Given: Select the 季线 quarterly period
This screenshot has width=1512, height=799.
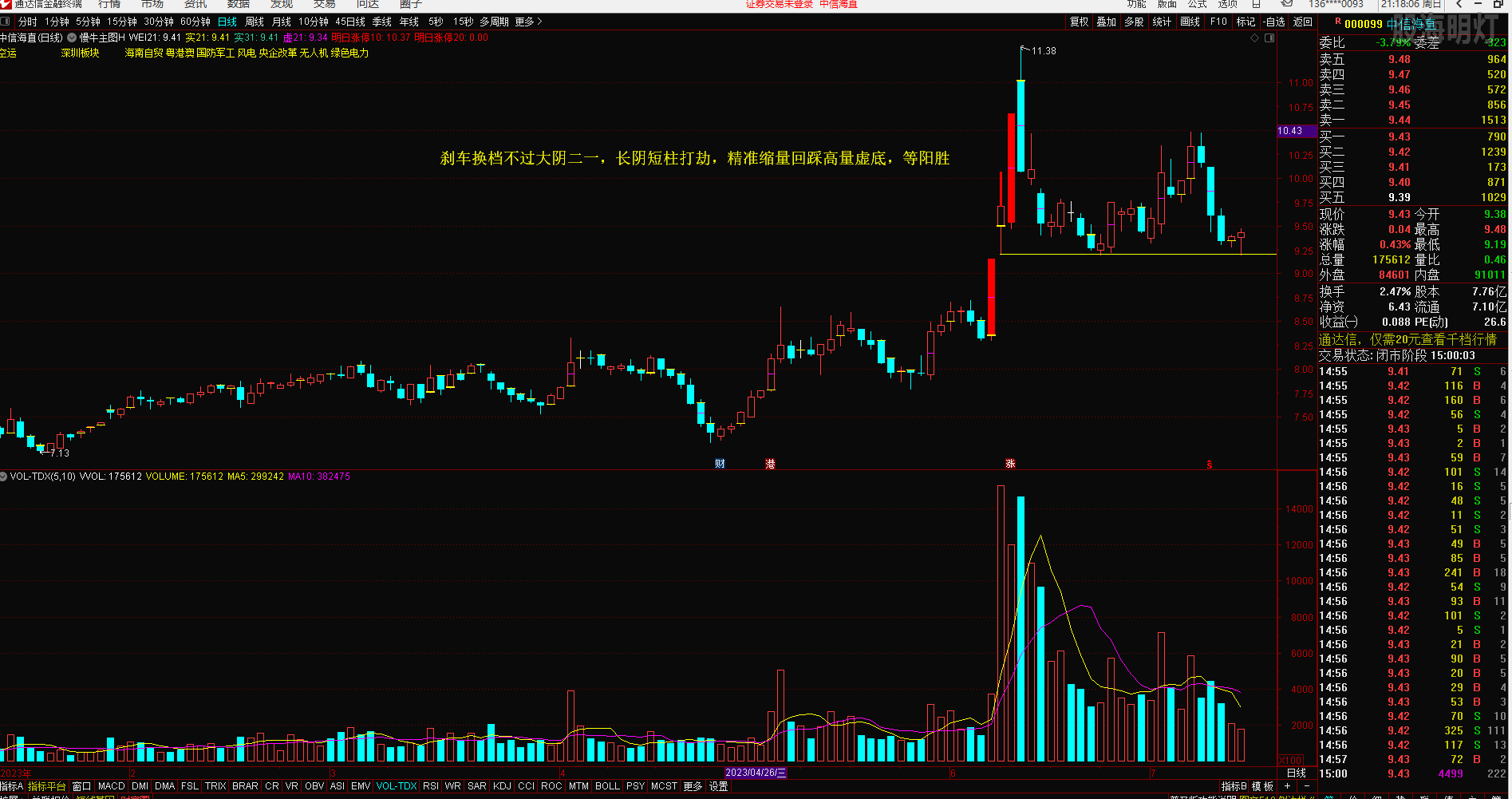Looking at the screenshot, I should click(x=382, y=22).
